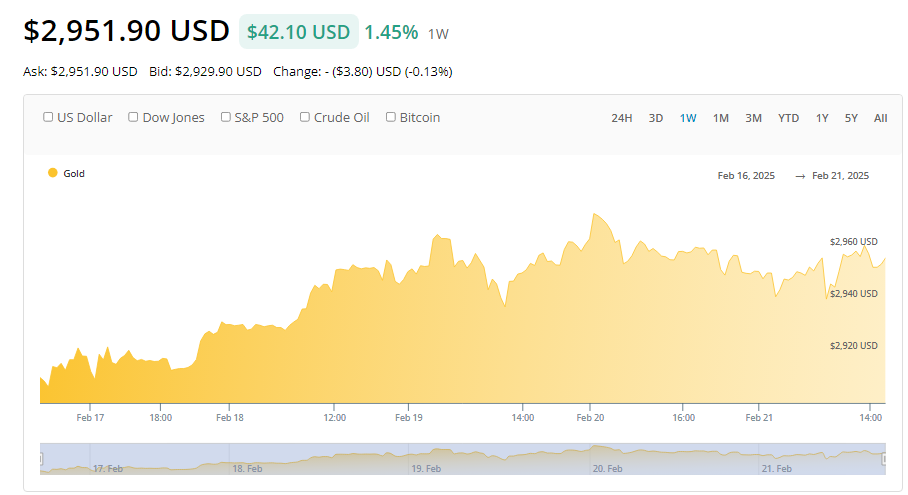This screenshot has width=908, height=495.
Task: Select the 3D chart range
Action: click(656, 118)
